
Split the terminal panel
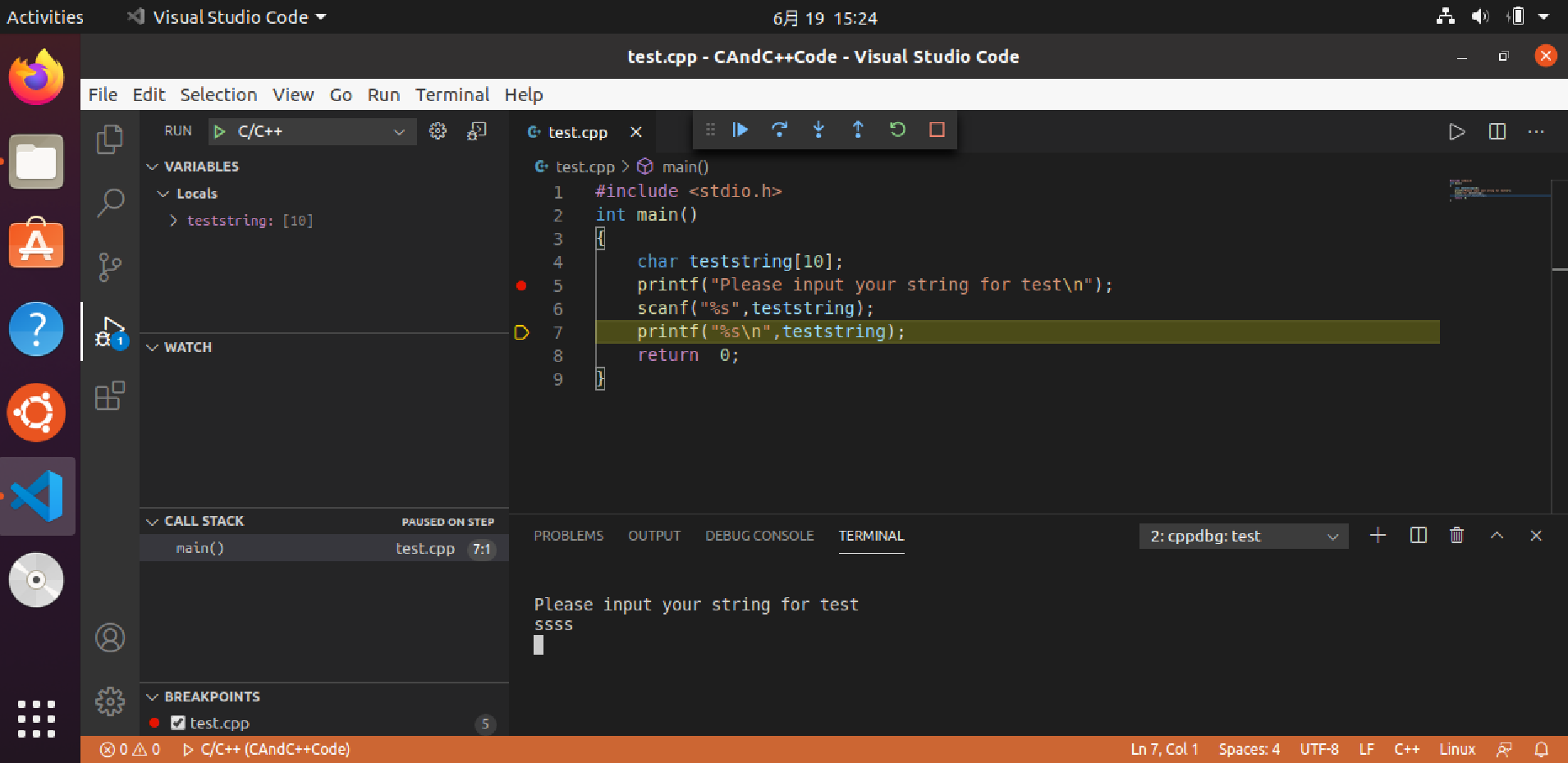1419,536
